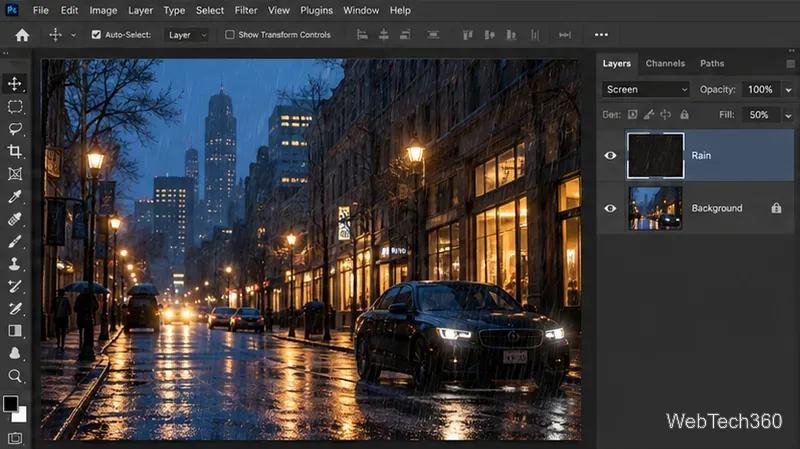Open the View menu
The image size is (800, 449).
(x=279, y=10)
